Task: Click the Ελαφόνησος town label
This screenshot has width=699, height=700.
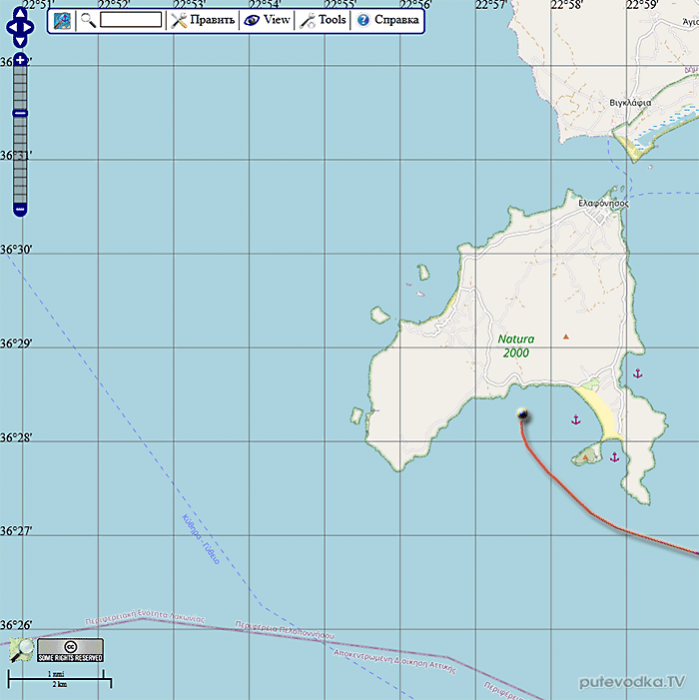Action: coord(603,203)
